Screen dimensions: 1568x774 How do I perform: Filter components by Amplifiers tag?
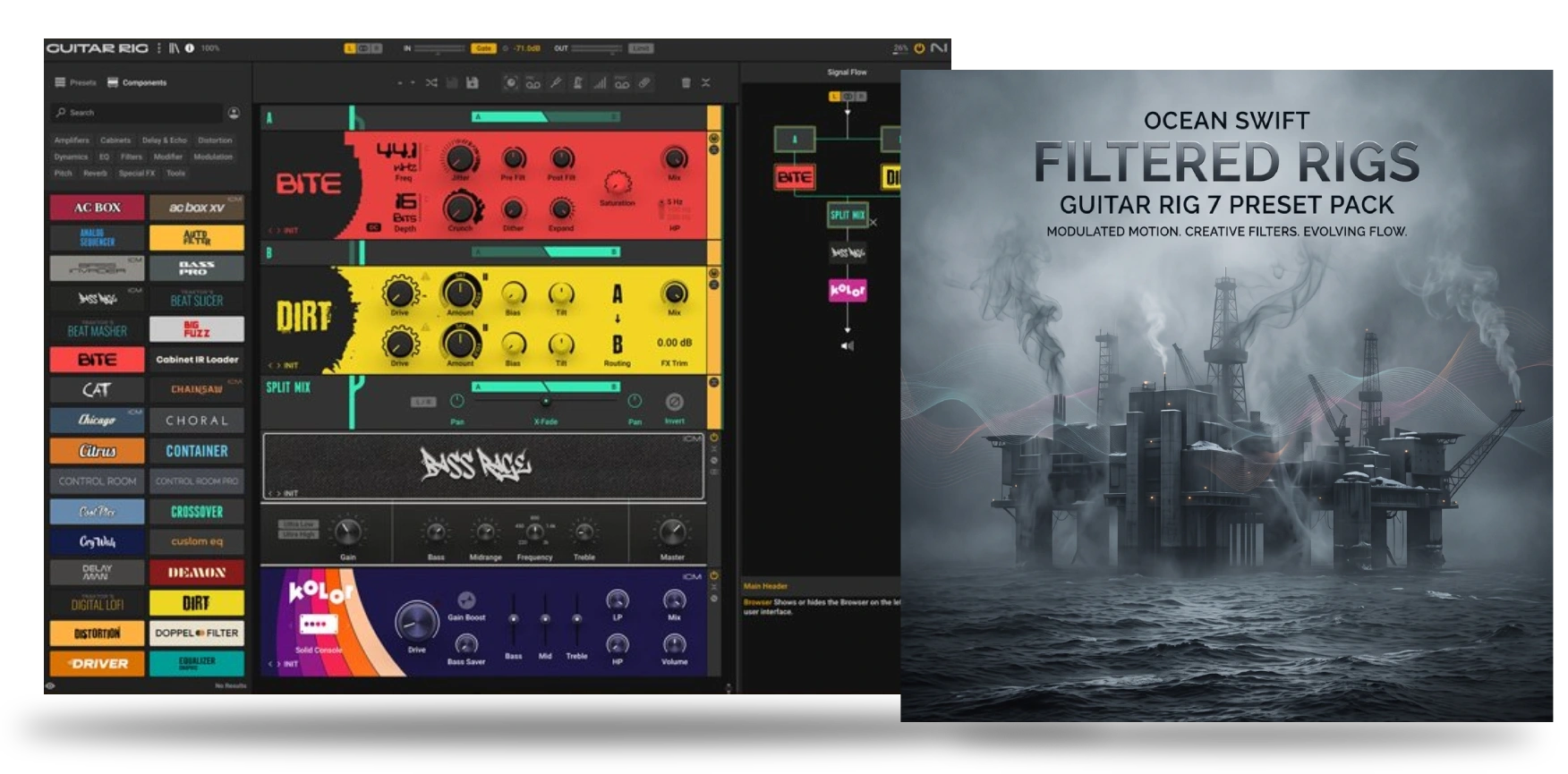[x=72, y=140]
